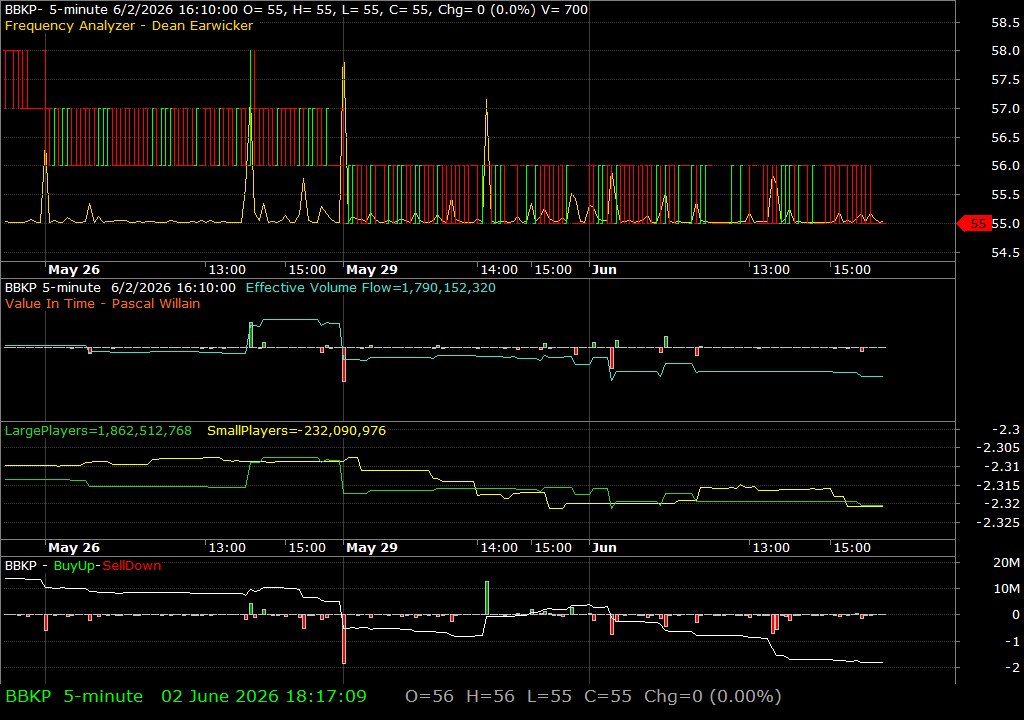Click 'Effective Volume Flow=1,790,152,320' label

click(x=370, y=287)
